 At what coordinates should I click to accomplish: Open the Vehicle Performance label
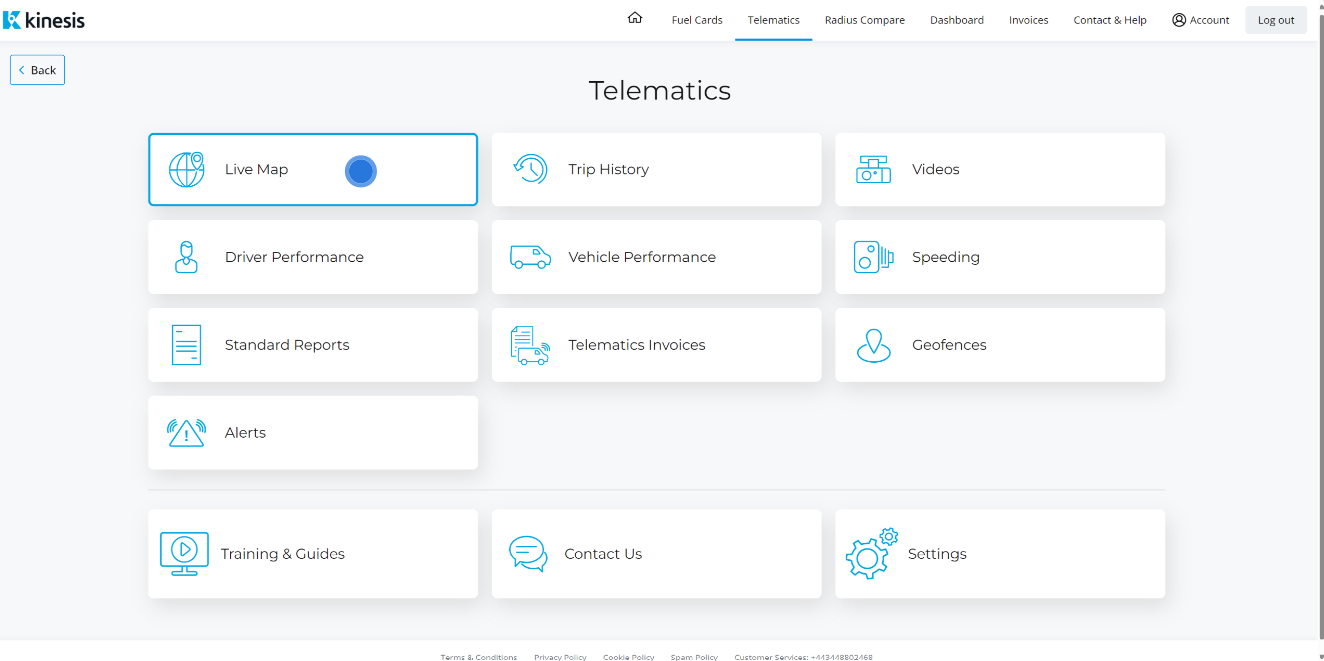pos(642,257)
